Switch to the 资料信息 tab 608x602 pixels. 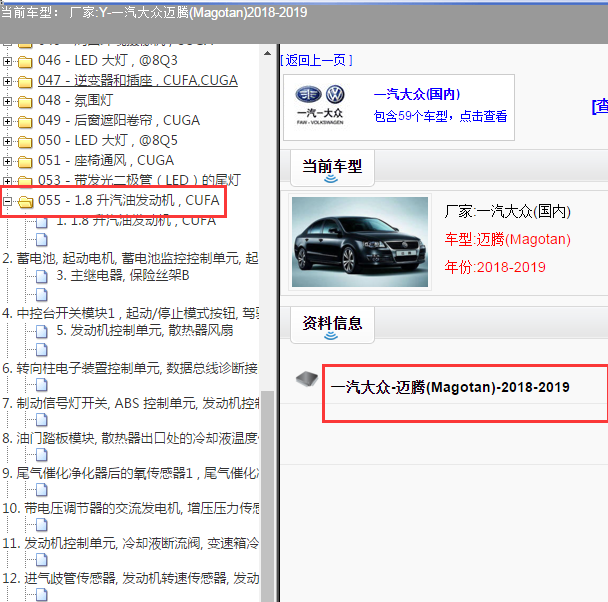(332, 324)
